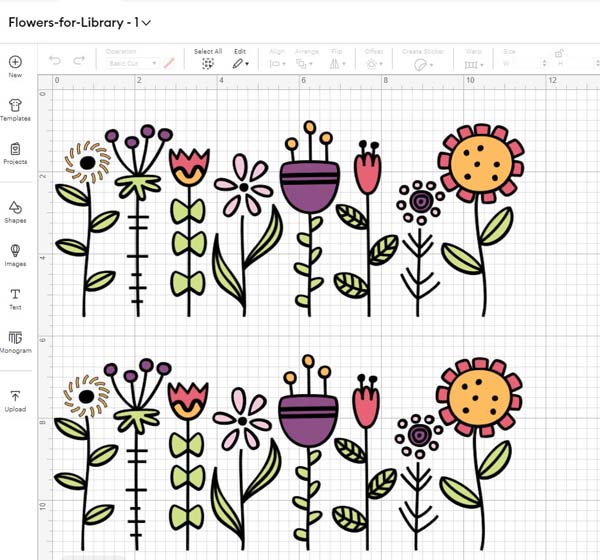
Task: Open the Create Sticker dropdown
Action: [x=423, y=65]
